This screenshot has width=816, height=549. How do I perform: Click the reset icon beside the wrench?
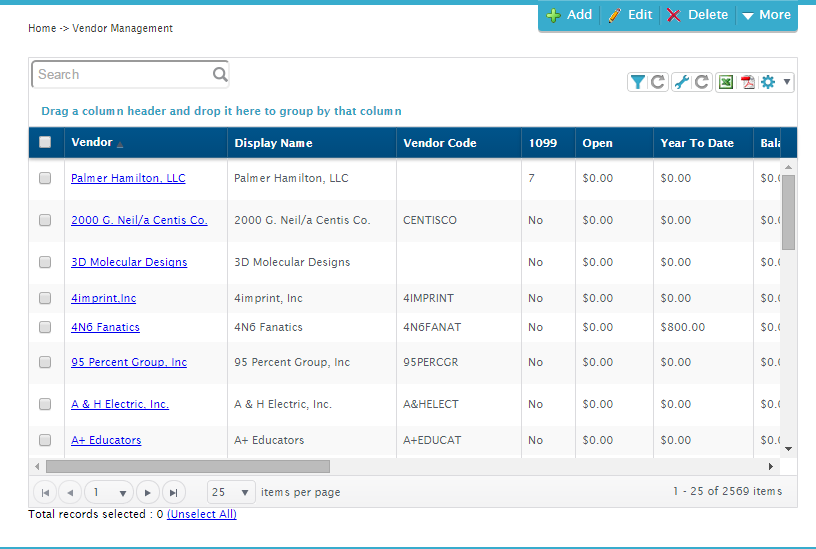[x=702, y=82]
